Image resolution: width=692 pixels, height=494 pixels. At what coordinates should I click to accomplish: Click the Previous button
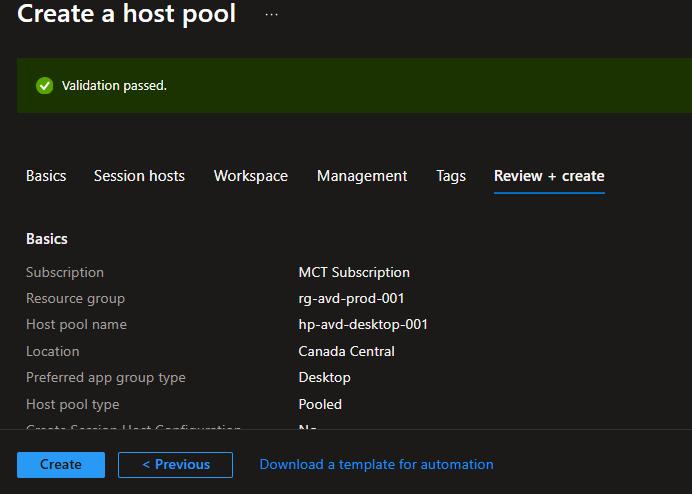pos(175,465)
